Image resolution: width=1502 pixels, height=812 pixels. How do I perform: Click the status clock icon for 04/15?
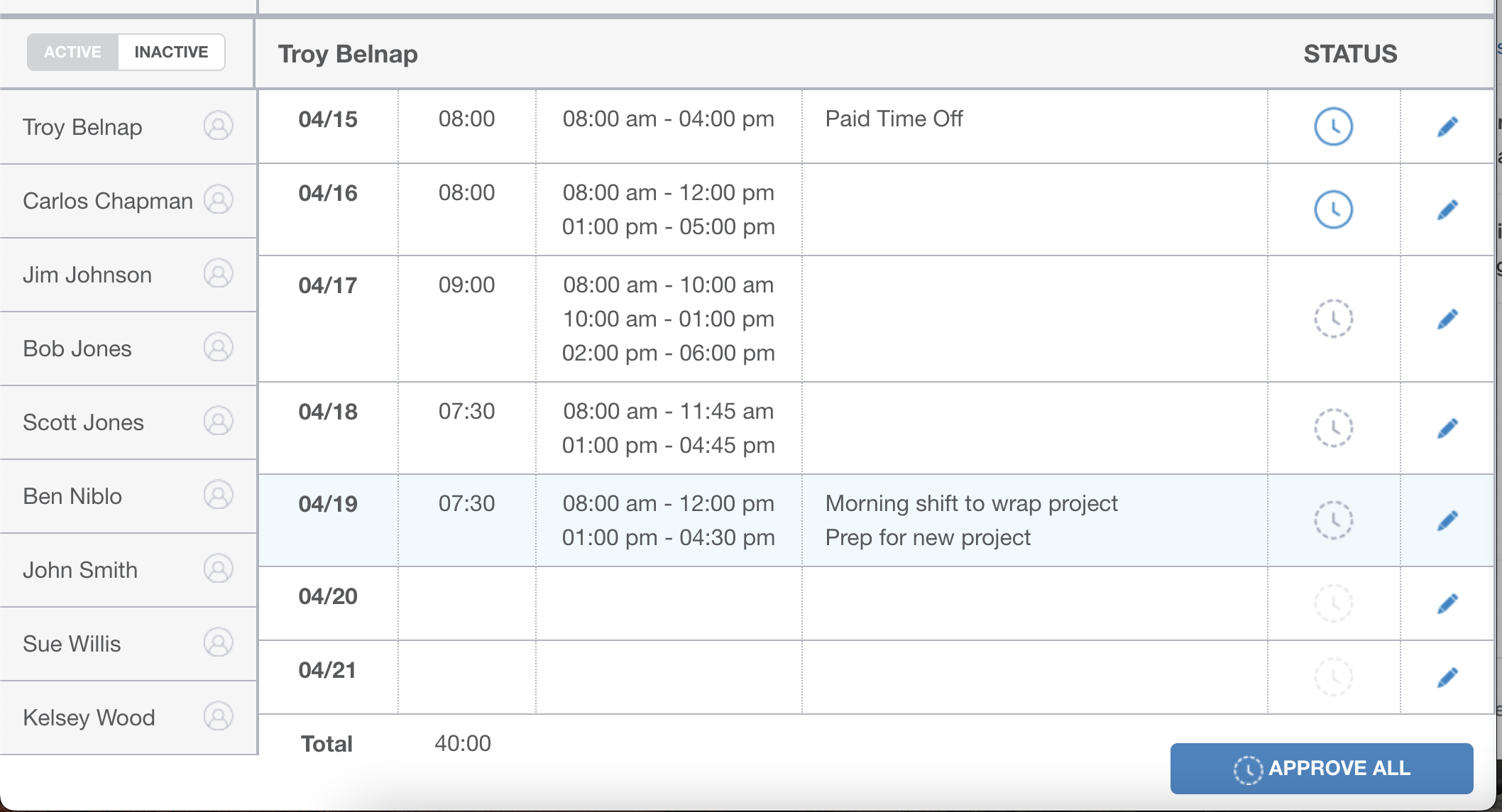coord(1334,127)
